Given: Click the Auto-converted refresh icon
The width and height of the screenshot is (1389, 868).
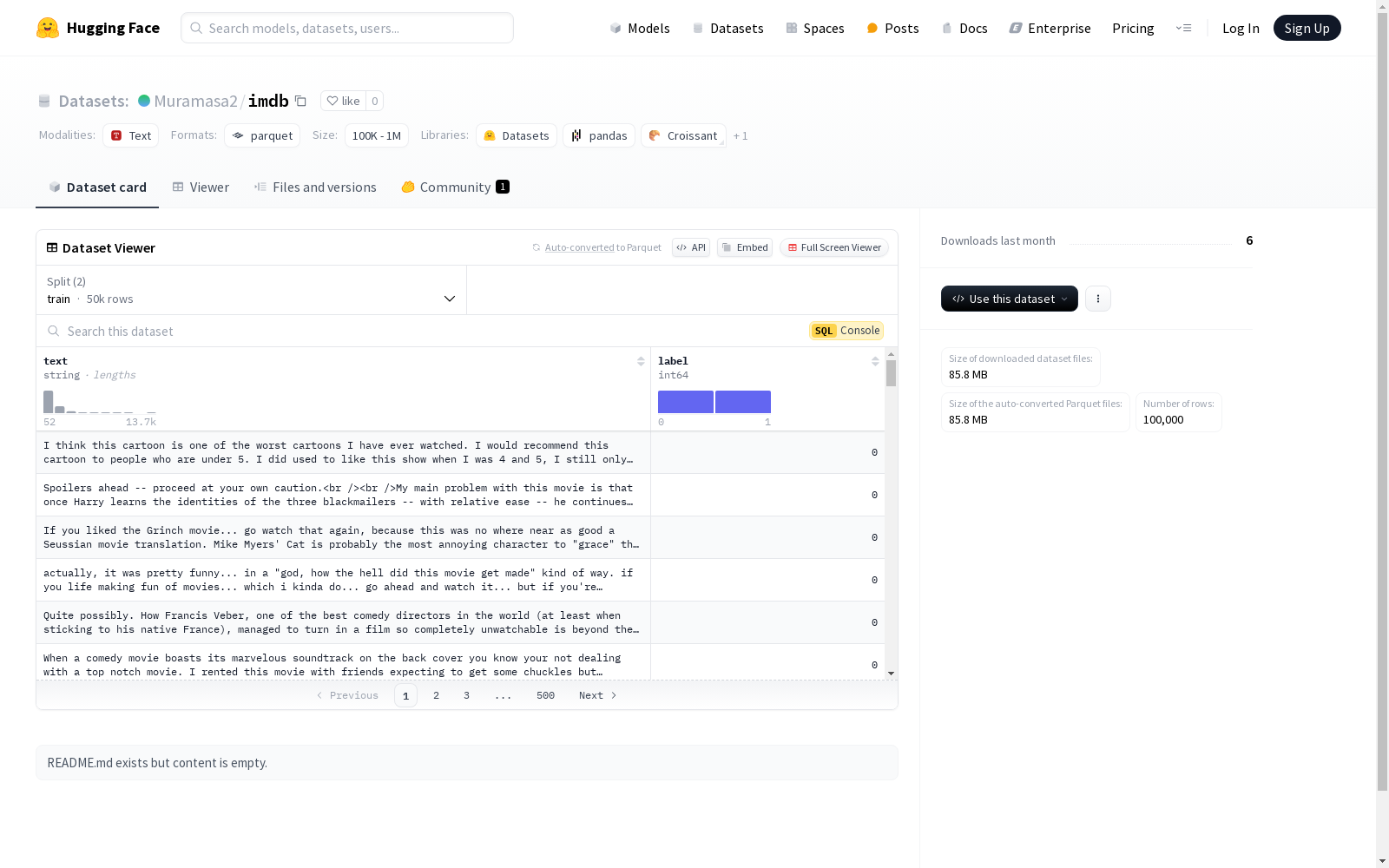Looking at the screenshot, I should point(537,247).
